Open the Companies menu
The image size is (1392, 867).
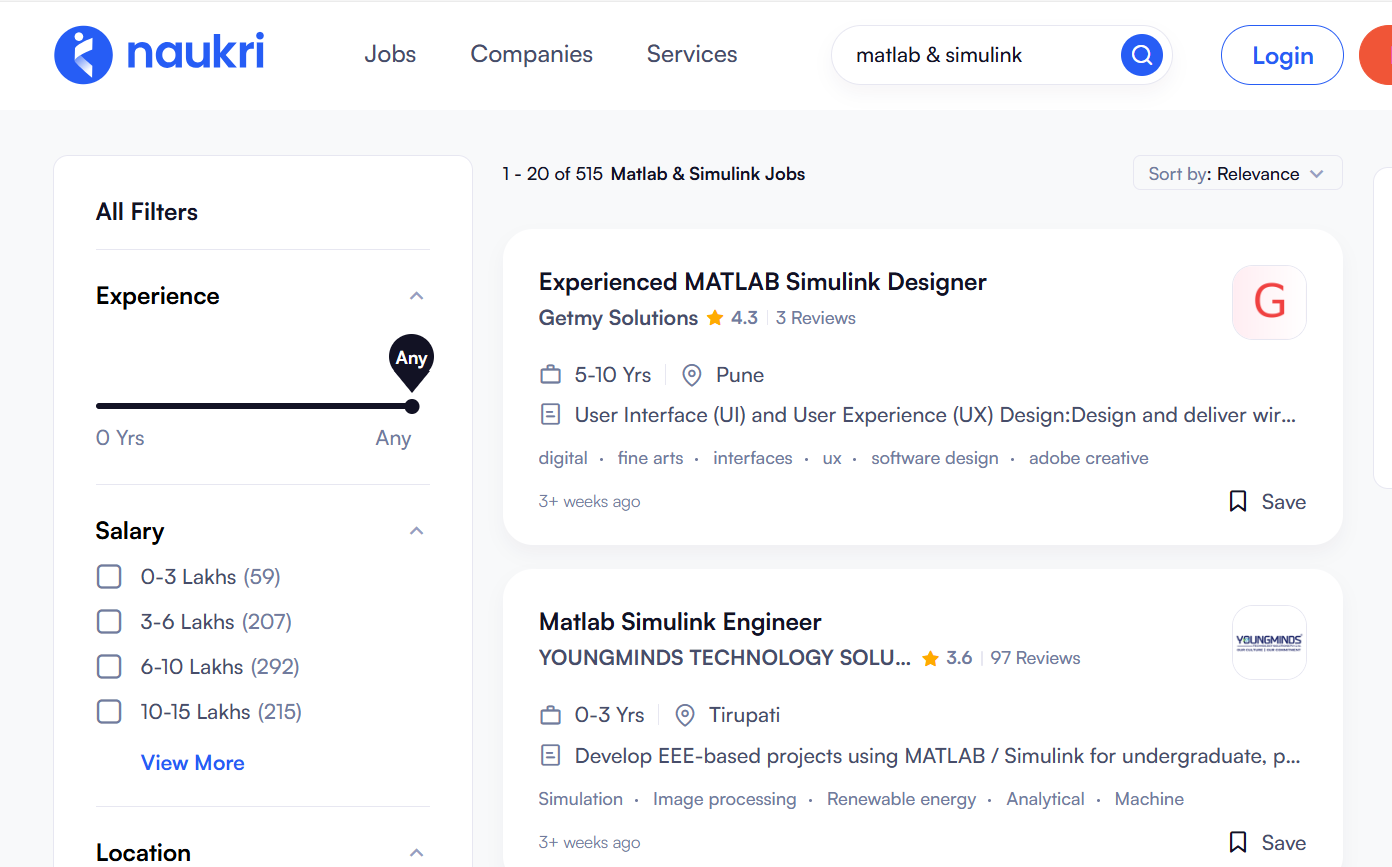tap(531, 55)
